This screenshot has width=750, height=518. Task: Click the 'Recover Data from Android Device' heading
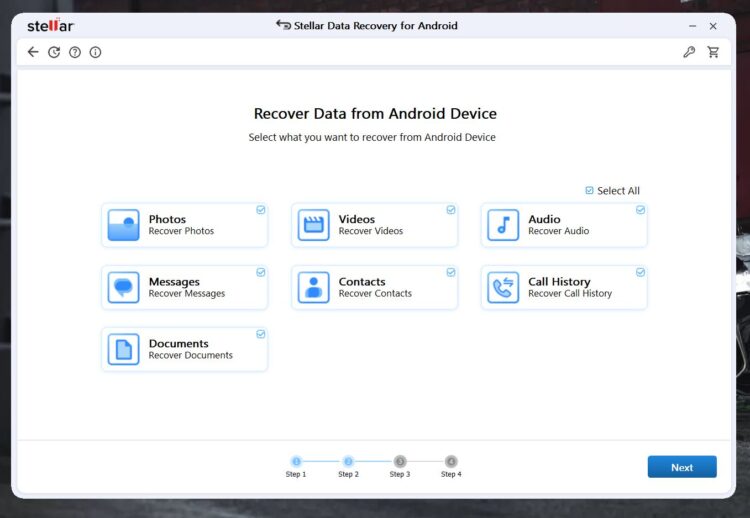tap(375, 113)
